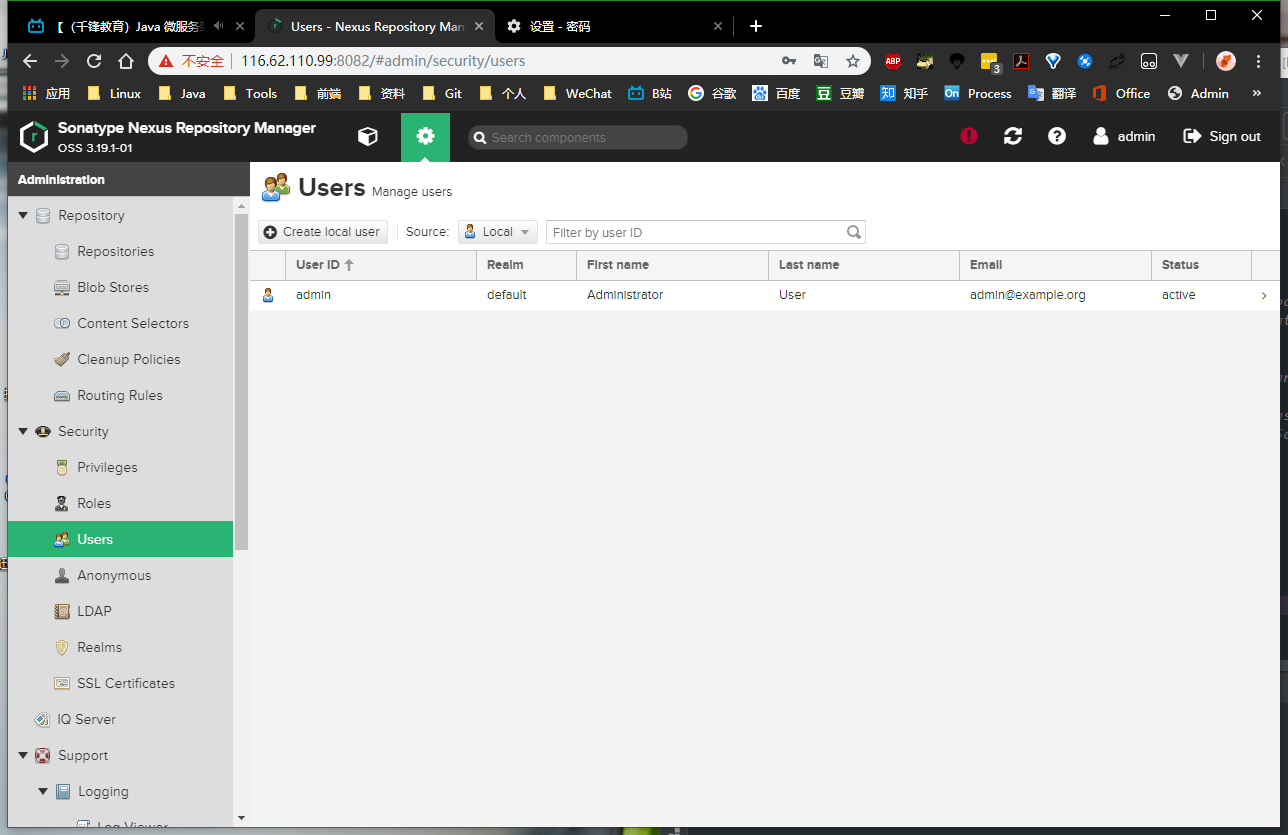Show more bookmarks with the double chevron
This screenshot has width=1288, height=835.
(x=1257, y=93)
